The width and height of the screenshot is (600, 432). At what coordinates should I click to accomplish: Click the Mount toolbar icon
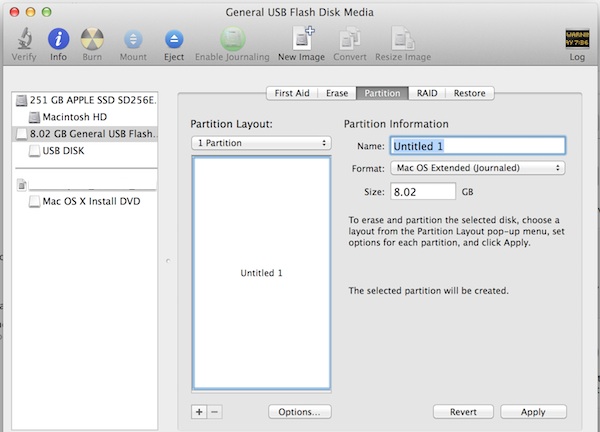(133, 39)
